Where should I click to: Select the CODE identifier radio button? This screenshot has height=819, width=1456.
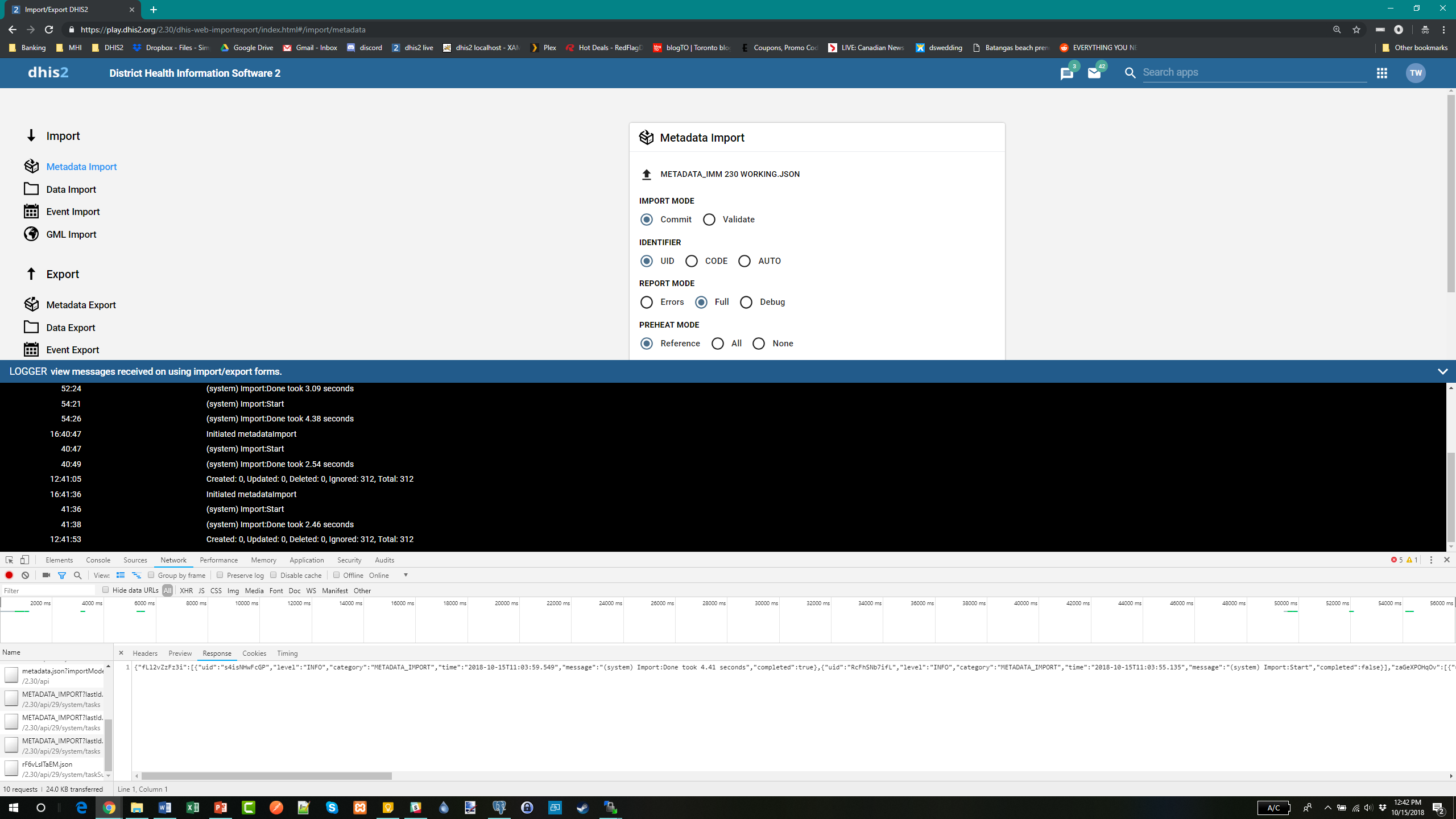691,261
